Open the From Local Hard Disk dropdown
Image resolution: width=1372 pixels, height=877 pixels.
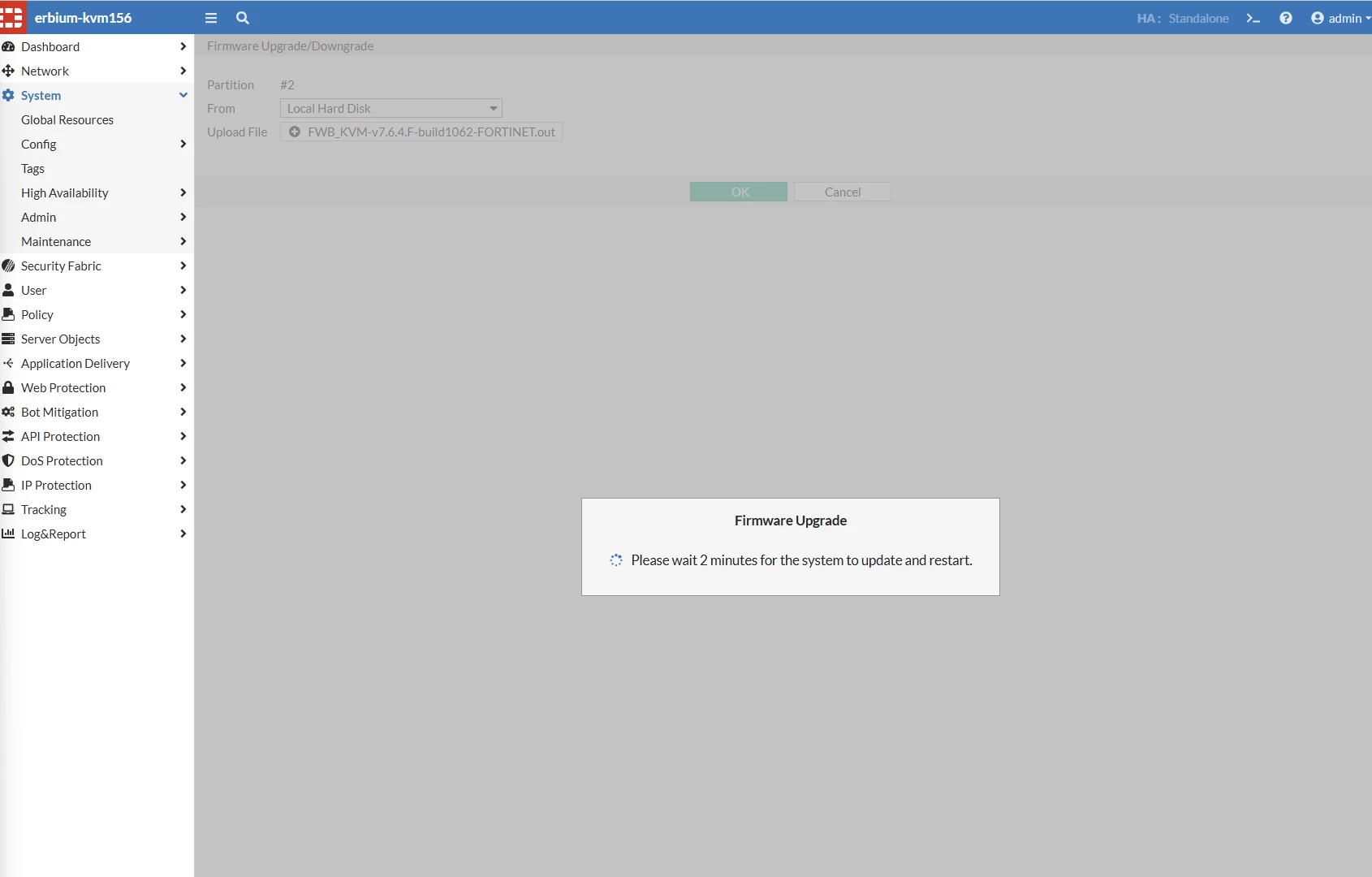pos(391,108)
